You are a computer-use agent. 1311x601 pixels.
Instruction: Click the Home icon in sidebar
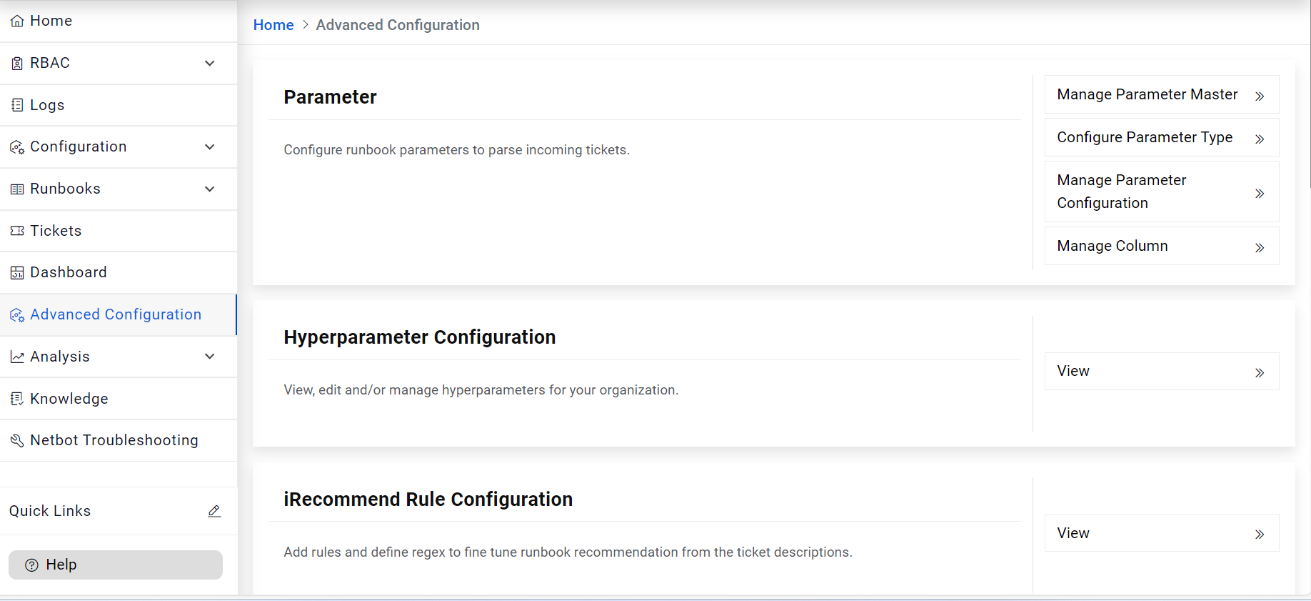click(x=17, y=21)
